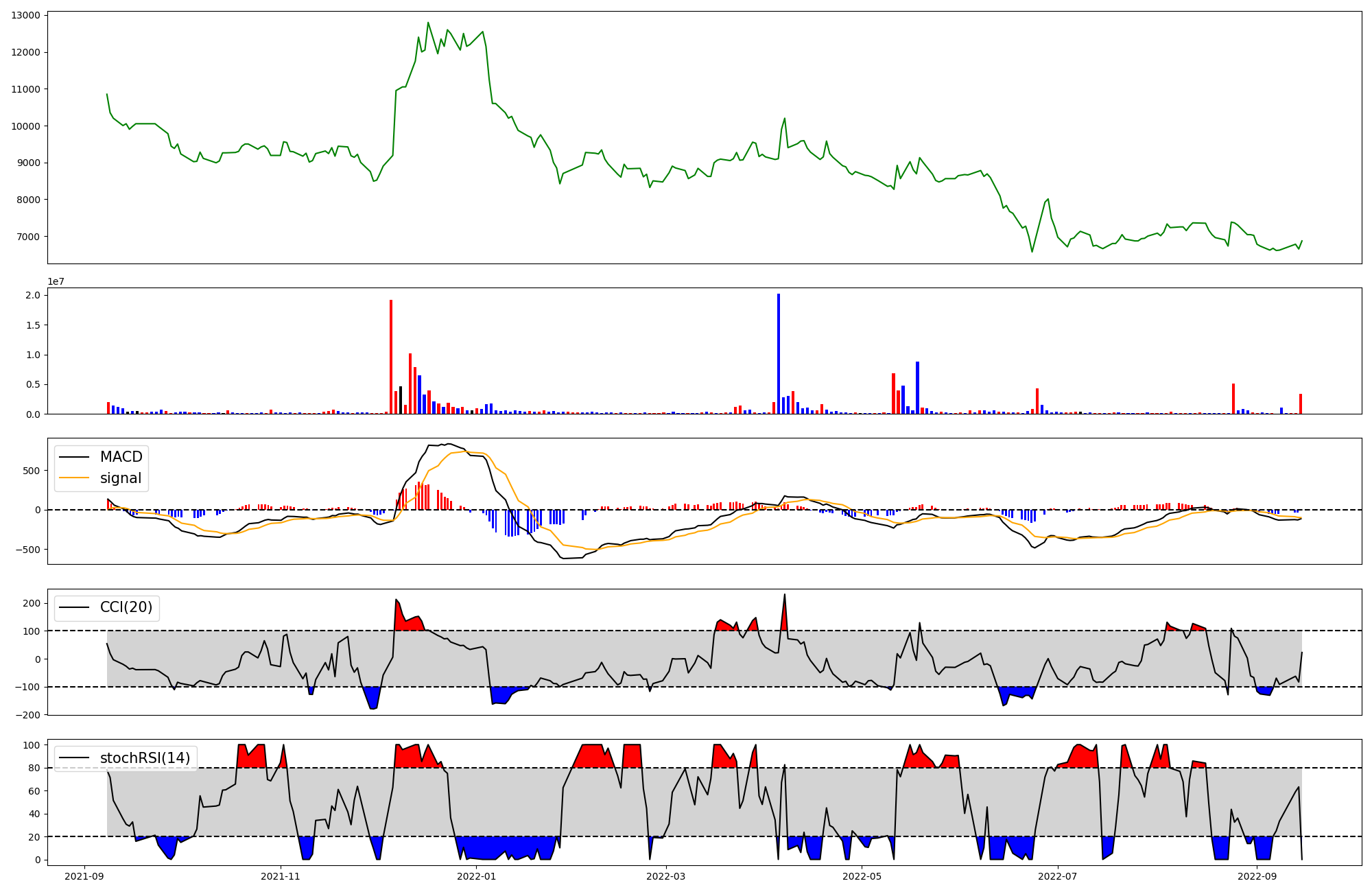
Task: Click the 2.0 volume axis tick label
Action: 34,295
